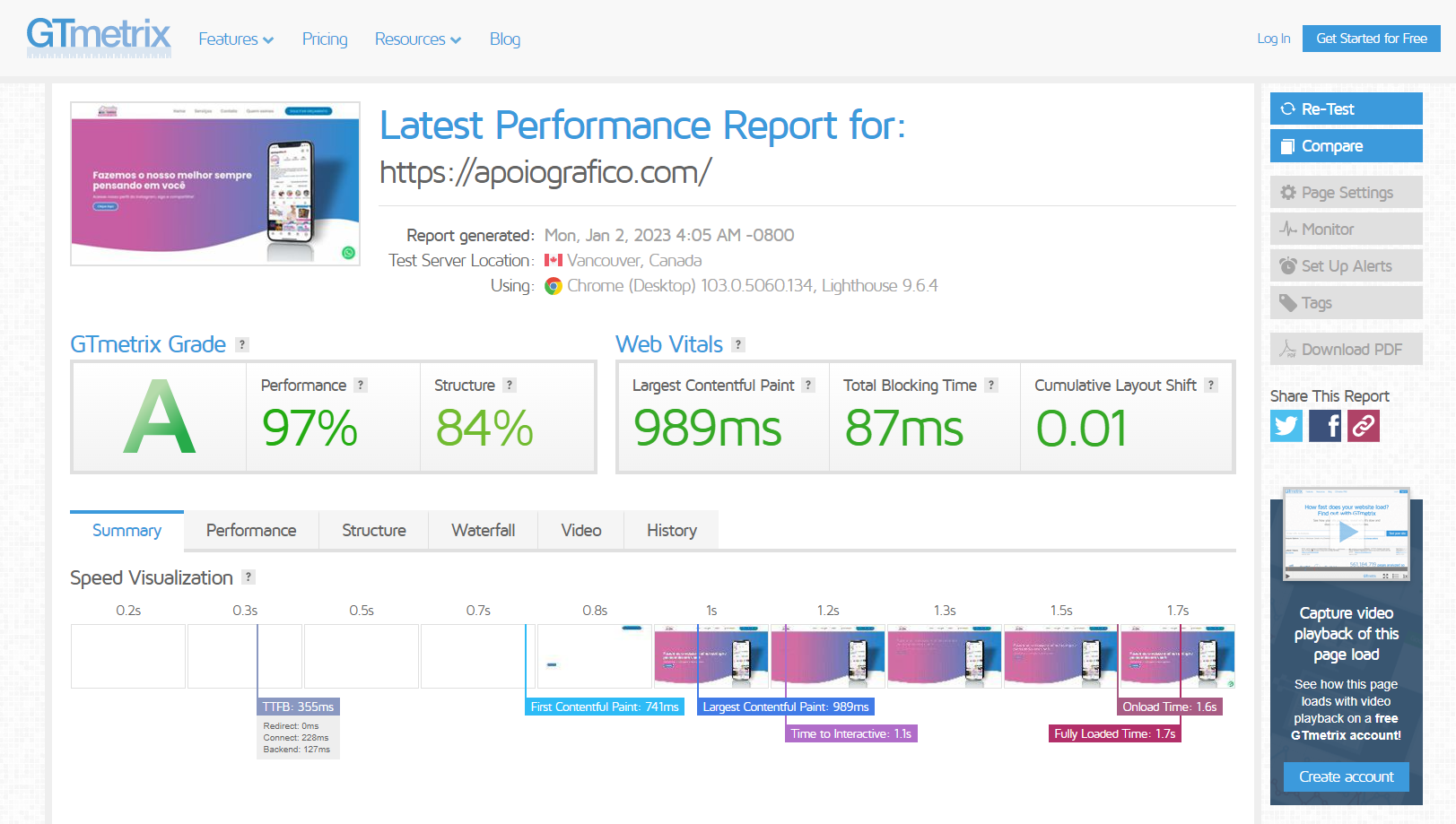The height and width of the screenshot is (824, 1456).
Task: Click the Monitor button
Action: point(1347,229)
